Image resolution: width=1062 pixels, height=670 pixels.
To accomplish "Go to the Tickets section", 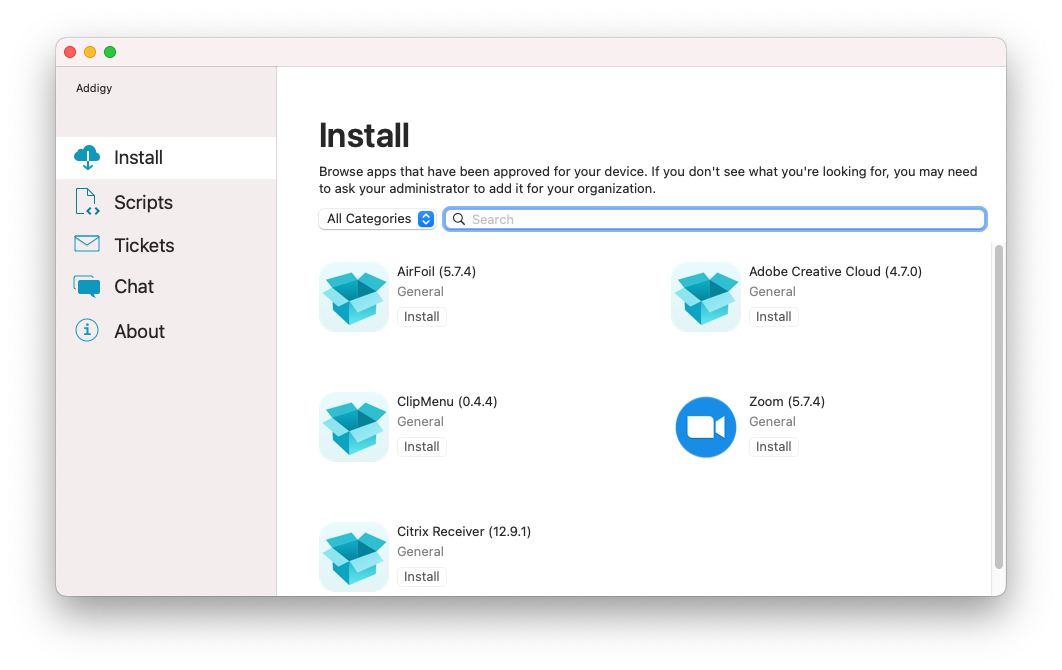I will 166,245.
